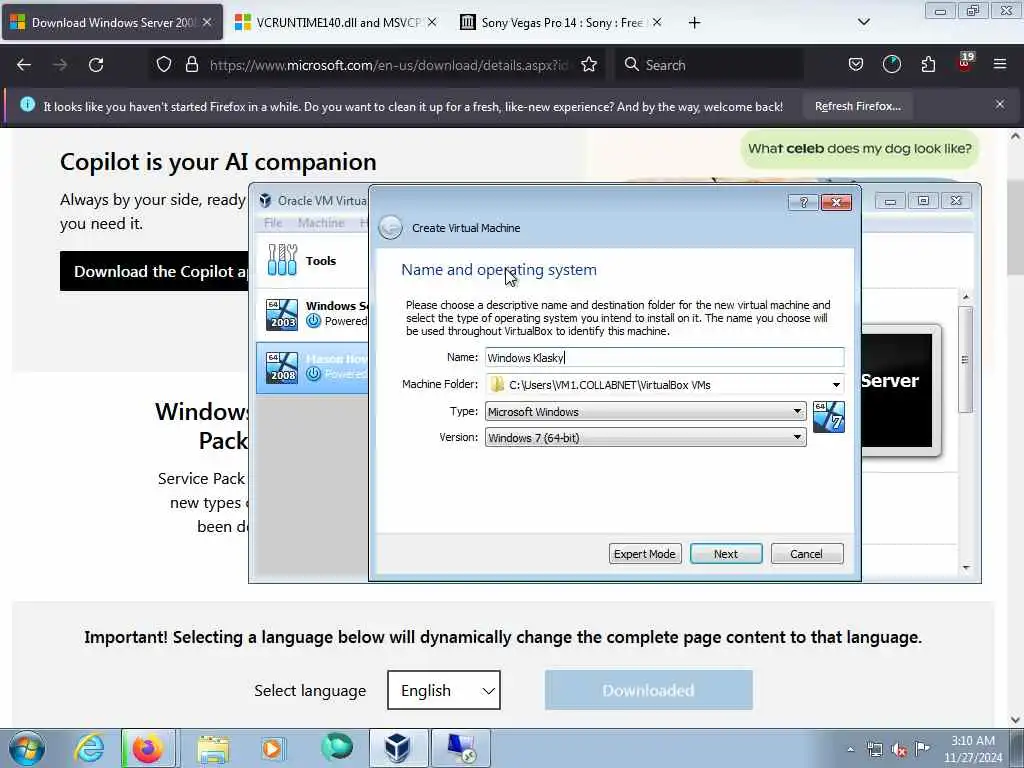The height and width of the screenshot is (768, 1024).
Task: Click the microsoft.com address bar
Action: (389, 65)
